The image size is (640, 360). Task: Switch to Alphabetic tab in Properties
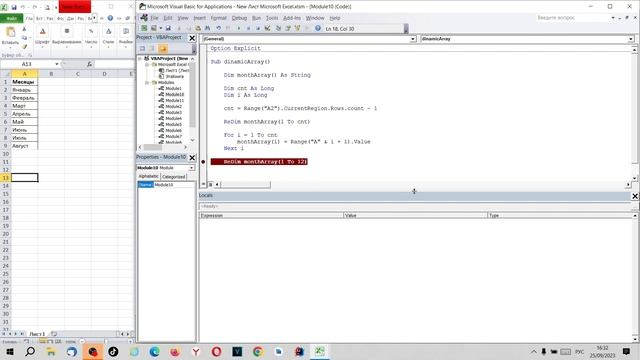pyautogui.click(x=149, y=176)
